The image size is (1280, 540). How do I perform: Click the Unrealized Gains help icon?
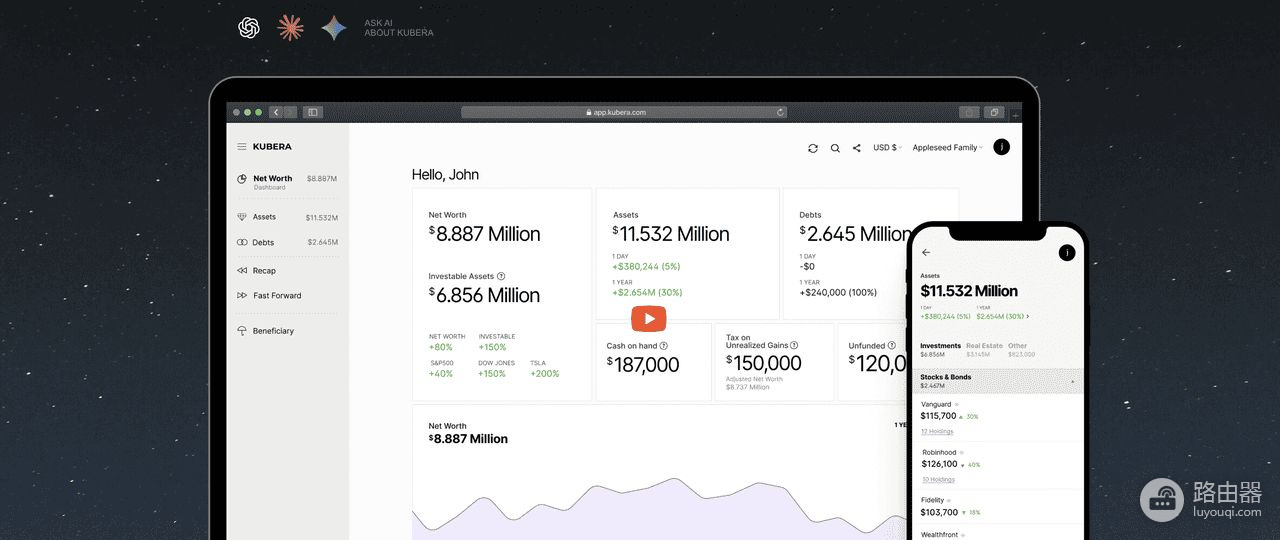(x=794, y=345)
